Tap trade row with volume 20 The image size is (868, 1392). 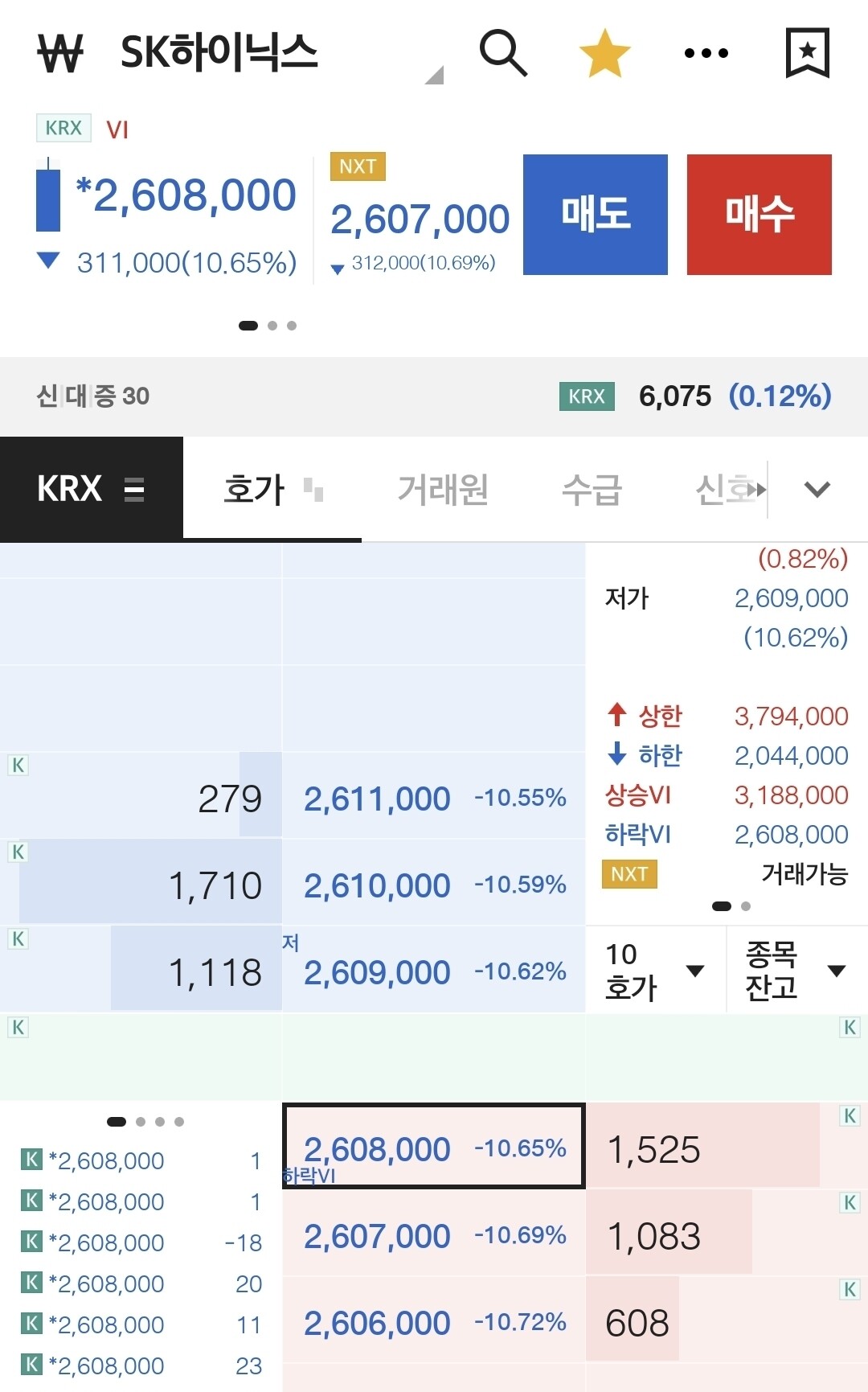click(x=141, y=1283)
